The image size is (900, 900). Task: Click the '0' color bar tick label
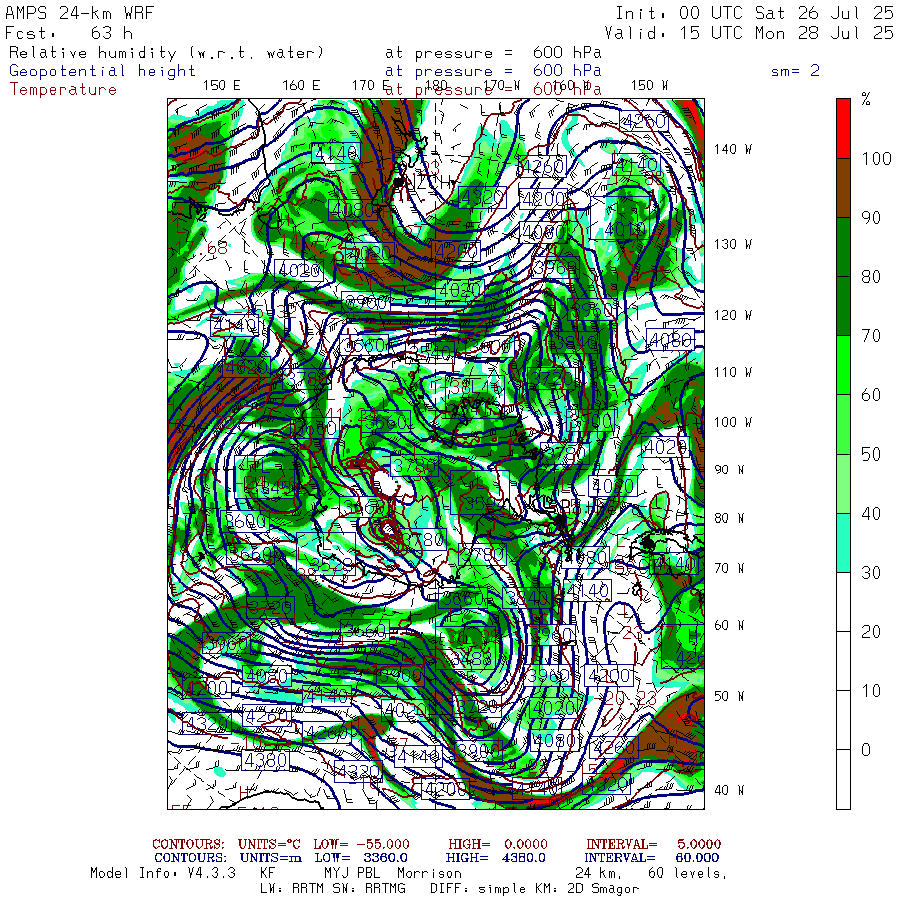point(866,750)
